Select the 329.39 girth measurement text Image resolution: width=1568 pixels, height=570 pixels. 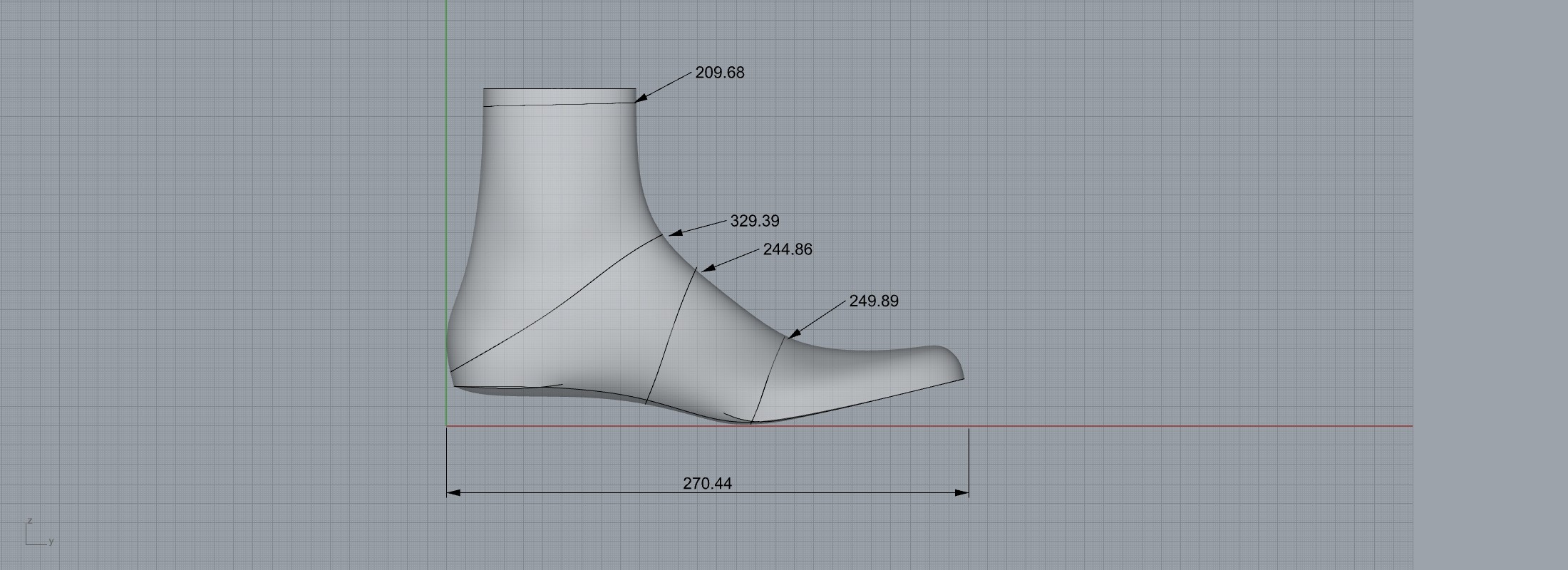click(x=754, y=221)
